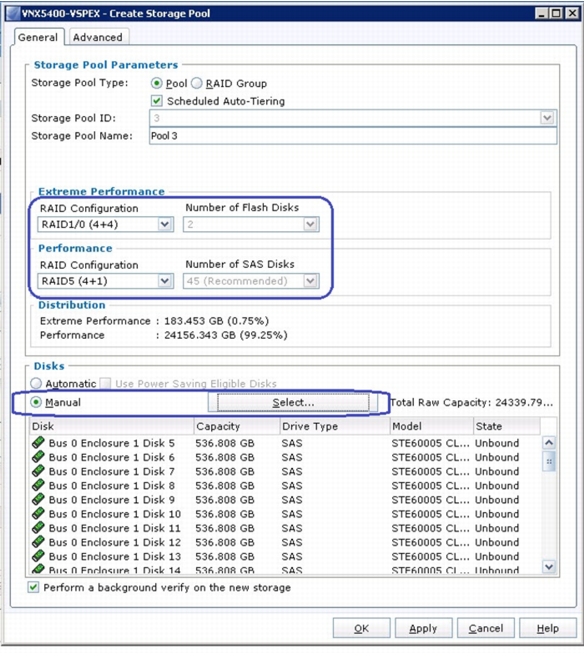
Task: Choose Manual disk selection
Action: pos(36,402)
